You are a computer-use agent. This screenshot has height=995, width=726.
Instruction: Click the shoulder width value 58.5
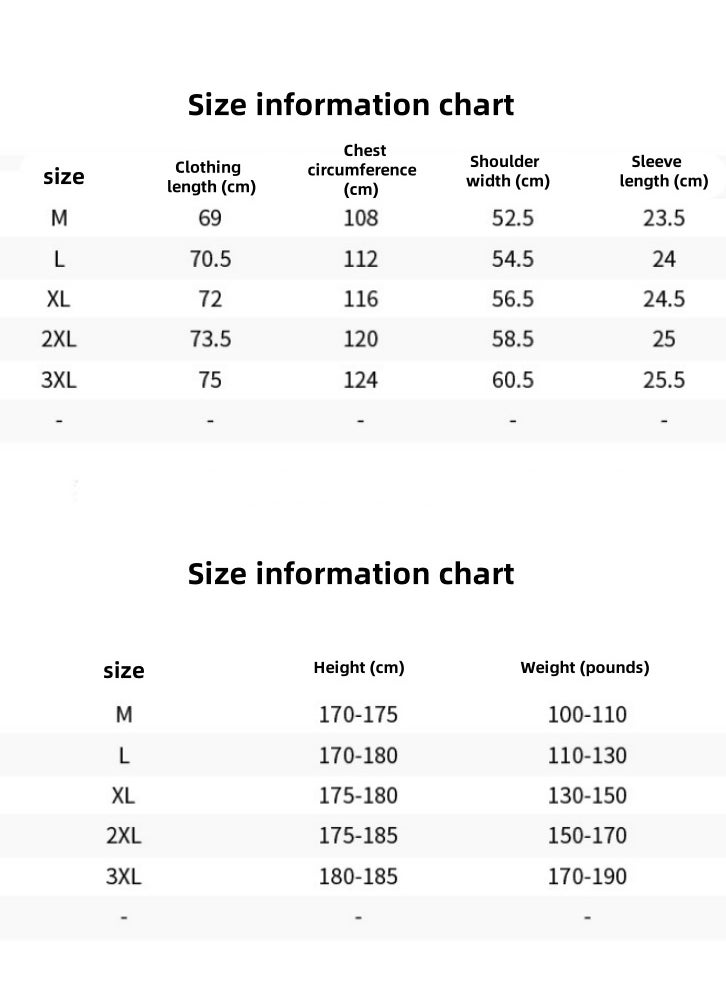tap(513, 339)
